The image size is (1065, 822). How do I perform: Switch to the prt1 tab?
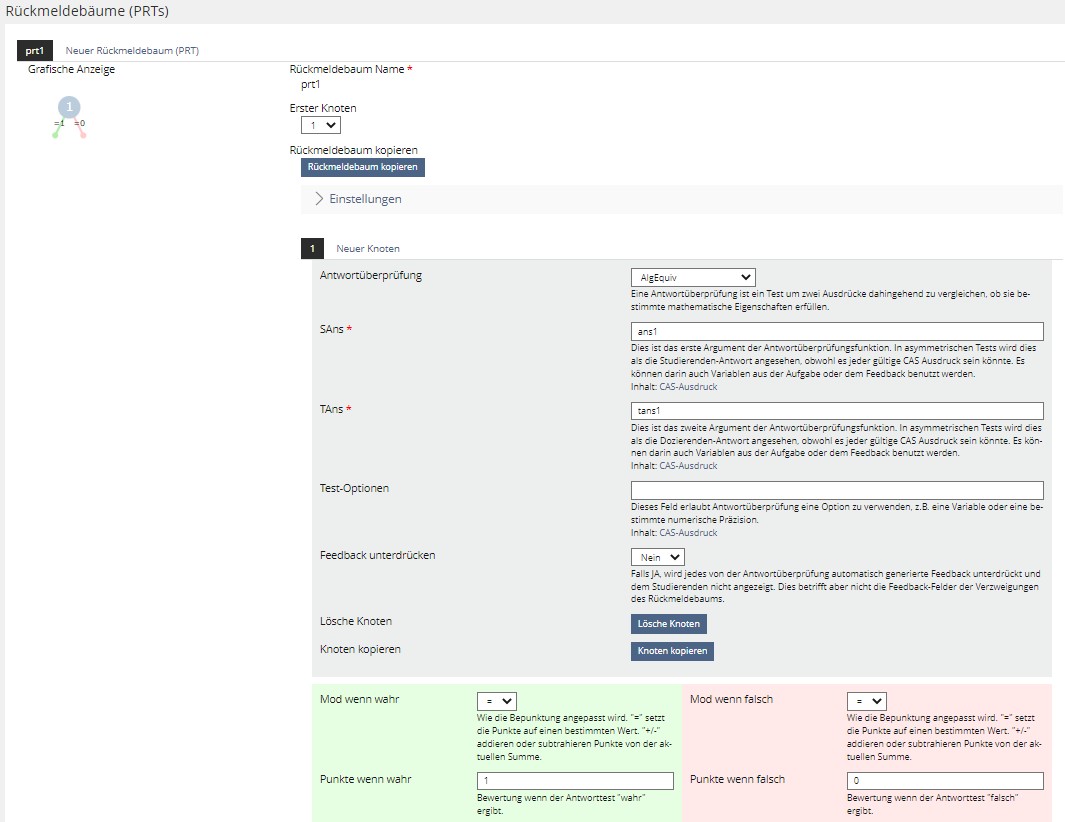35,50
